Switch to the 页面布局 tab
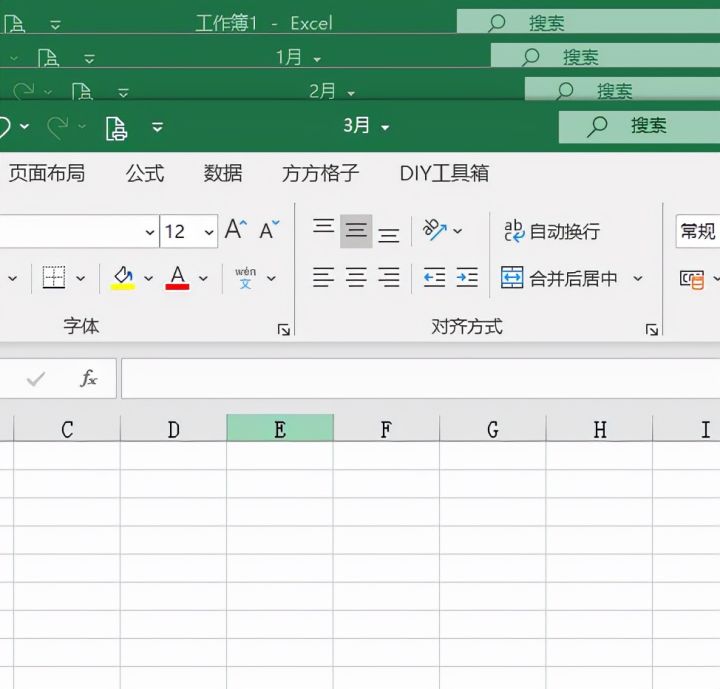Viewport: 720px width, 689px height. 47,174
